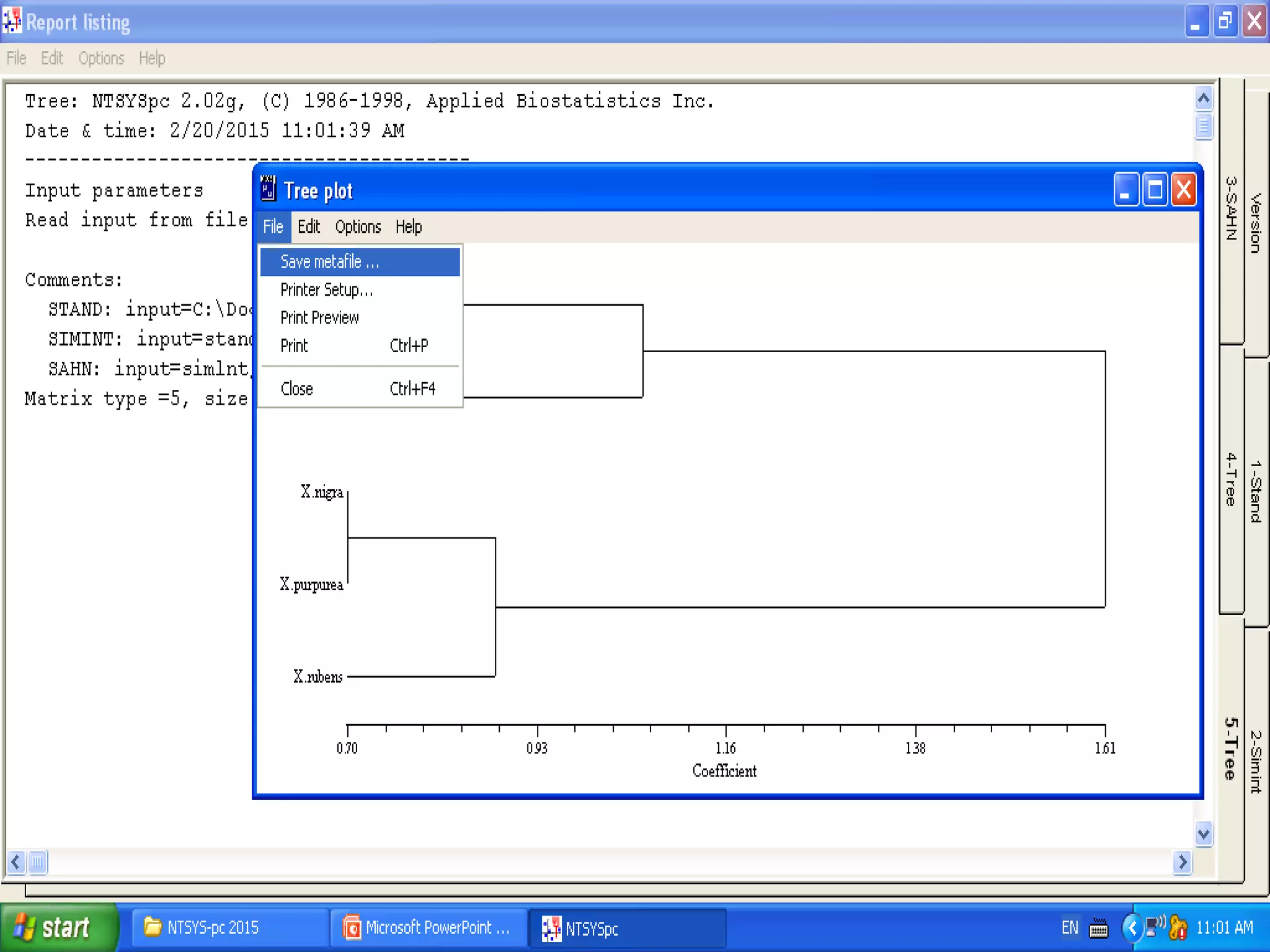
Task: Click the NTSYSpc taskbar icon
Action: coord(551,928)
